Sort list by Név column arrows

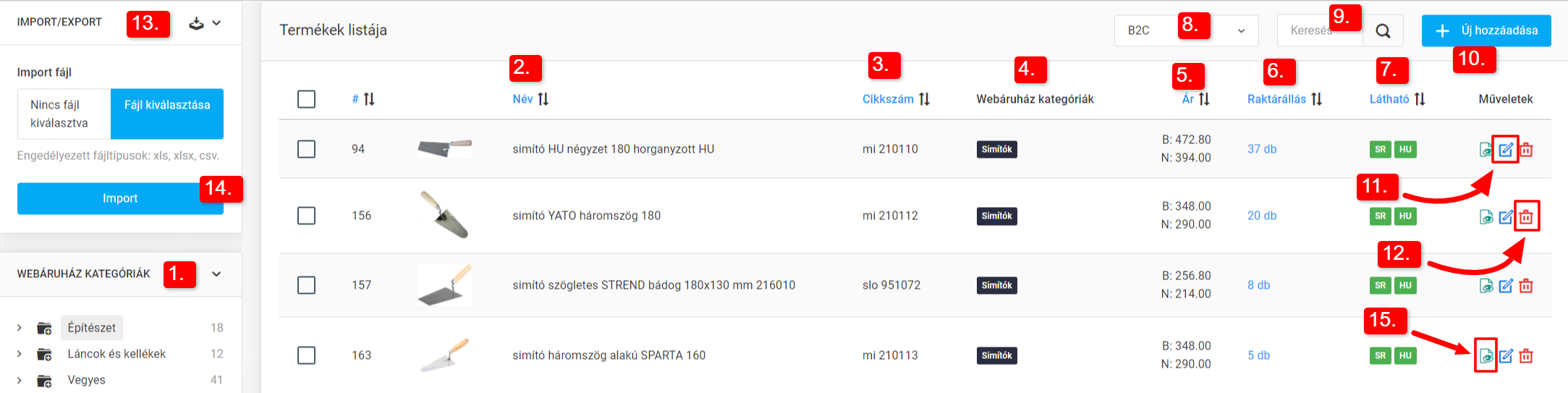(543, 99)
